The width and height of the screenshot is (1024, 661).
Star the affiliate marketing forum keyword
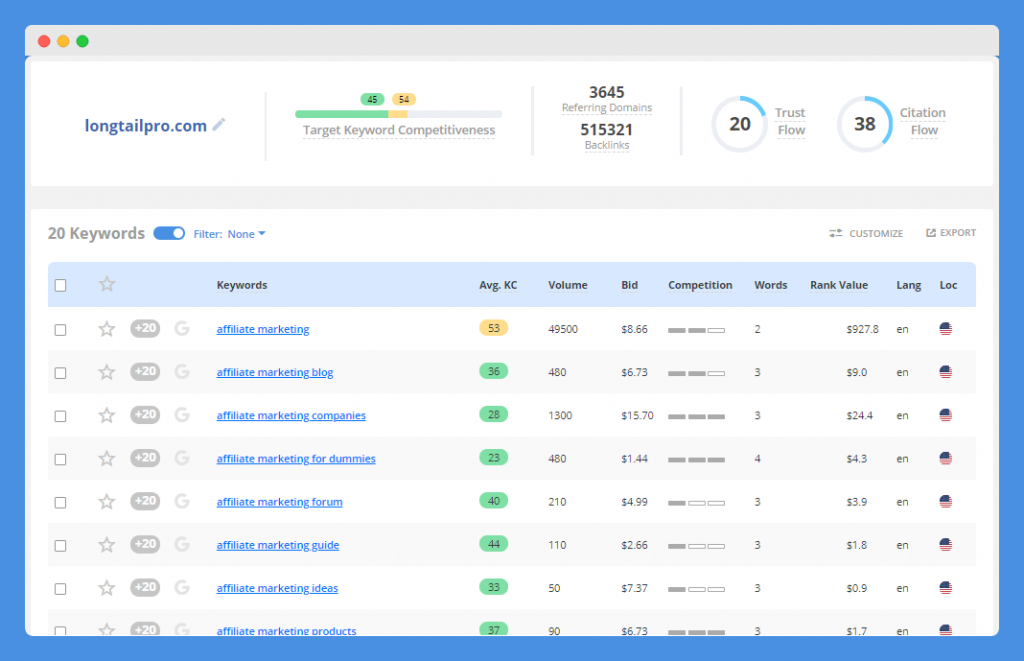(106, 501)
